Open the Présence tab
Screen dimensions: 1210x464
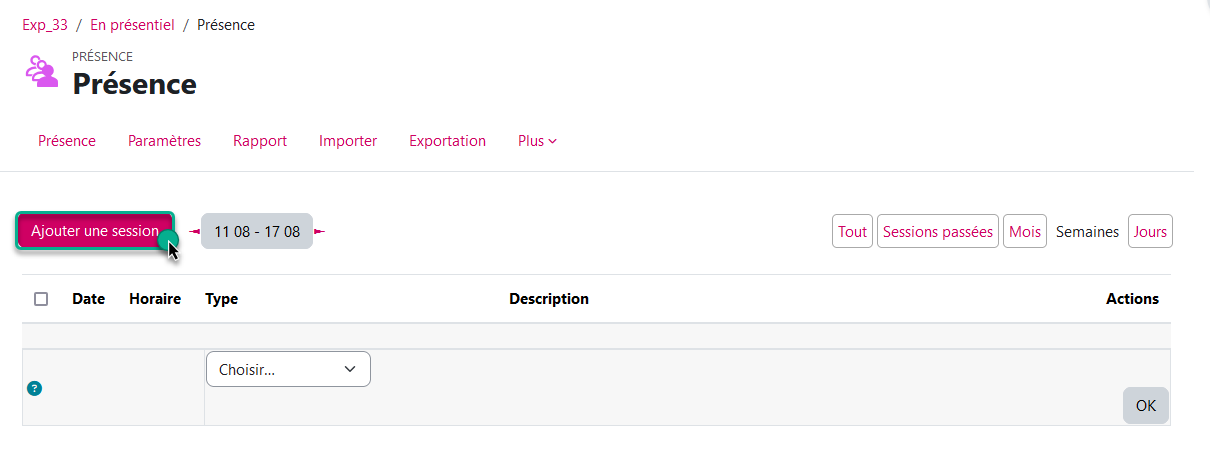(67, 141)
